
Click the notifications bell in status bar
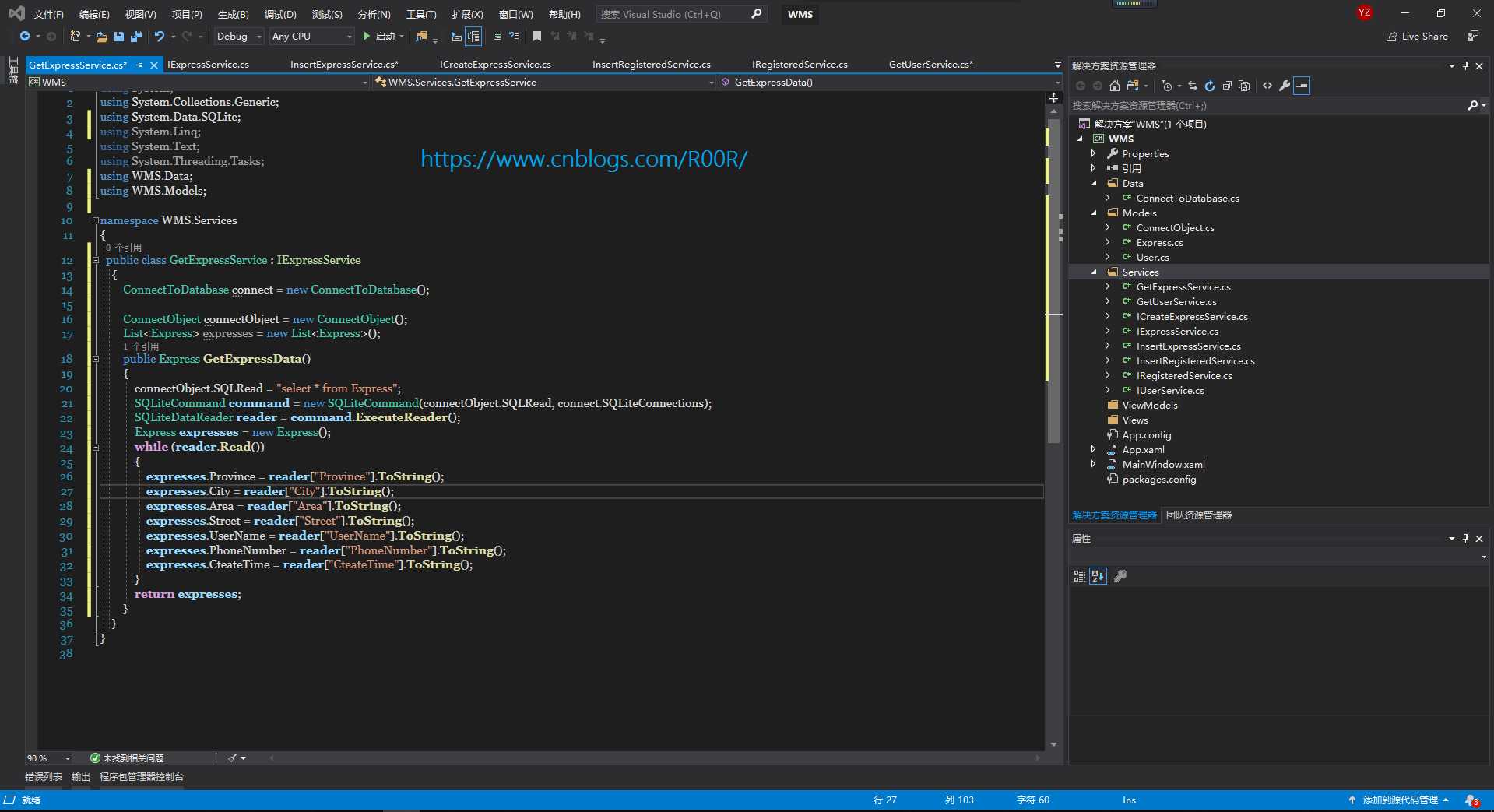point(1471,800)
